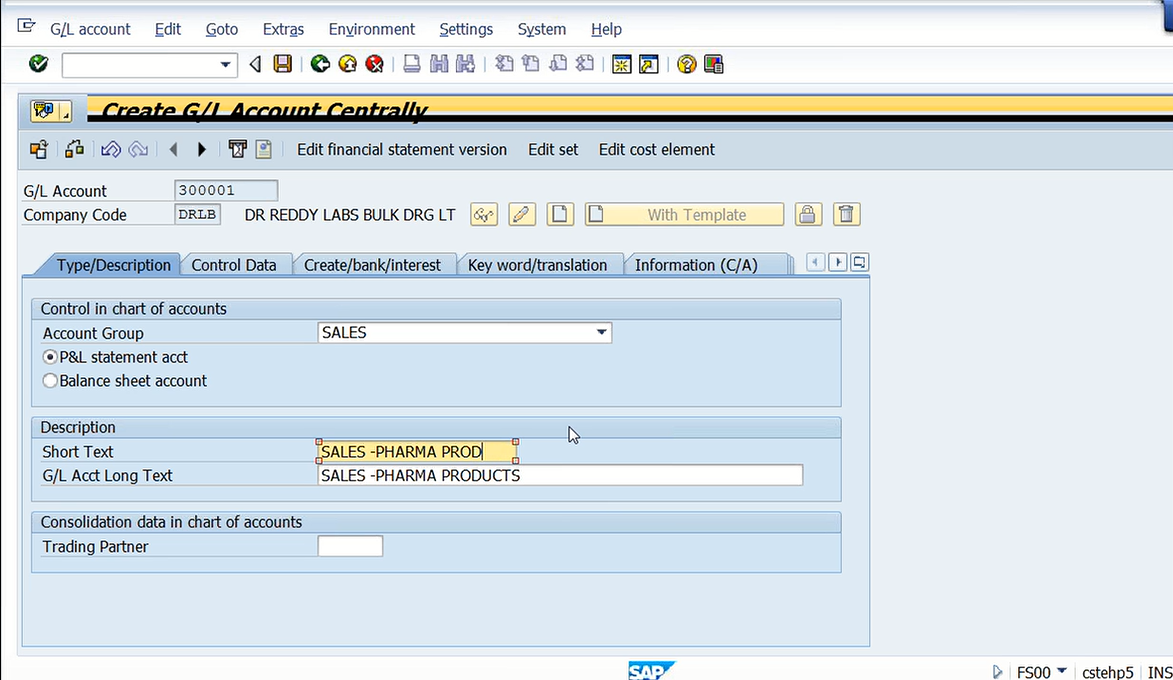
Task: Click the red Cancel icon
Action: 375,64
